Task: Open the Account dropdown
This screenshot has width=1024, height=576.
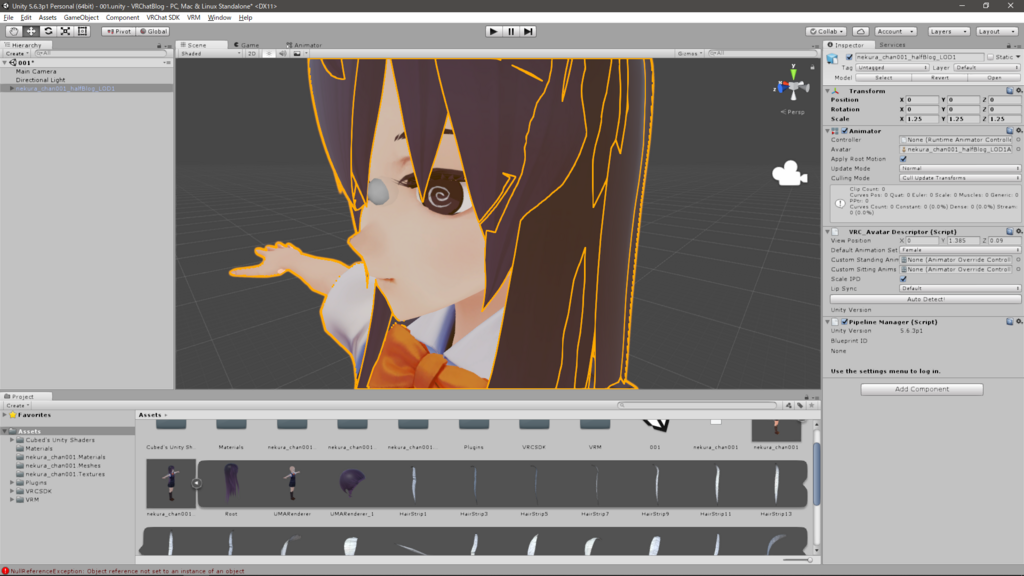Action: click(895, 31)
